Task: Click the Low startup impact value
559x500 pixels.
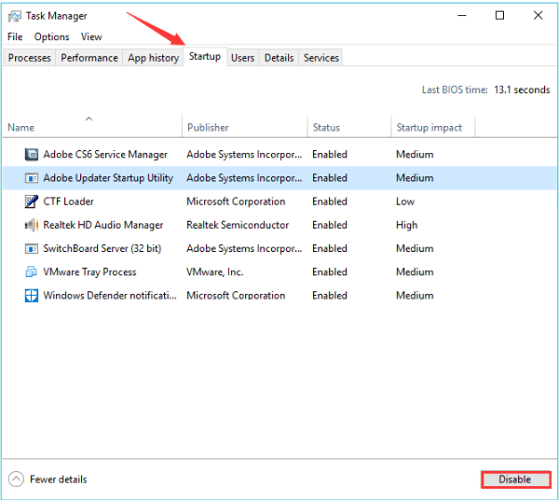Action: click(x=405, y=201)
